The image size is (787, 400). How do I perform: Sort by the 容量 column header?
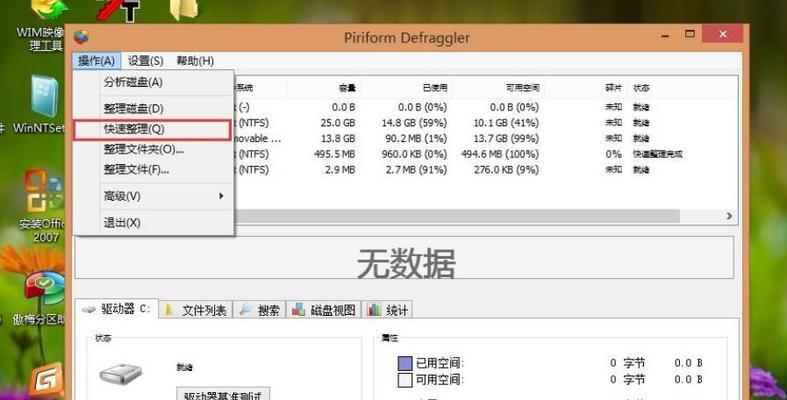[324, 88]
